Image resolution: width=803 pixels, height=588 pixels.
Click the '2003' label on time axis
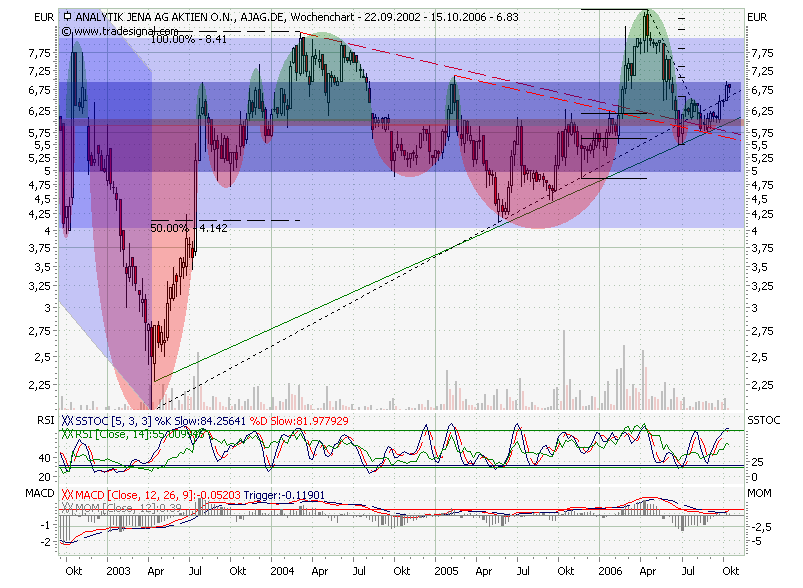[x=118, y=571]
